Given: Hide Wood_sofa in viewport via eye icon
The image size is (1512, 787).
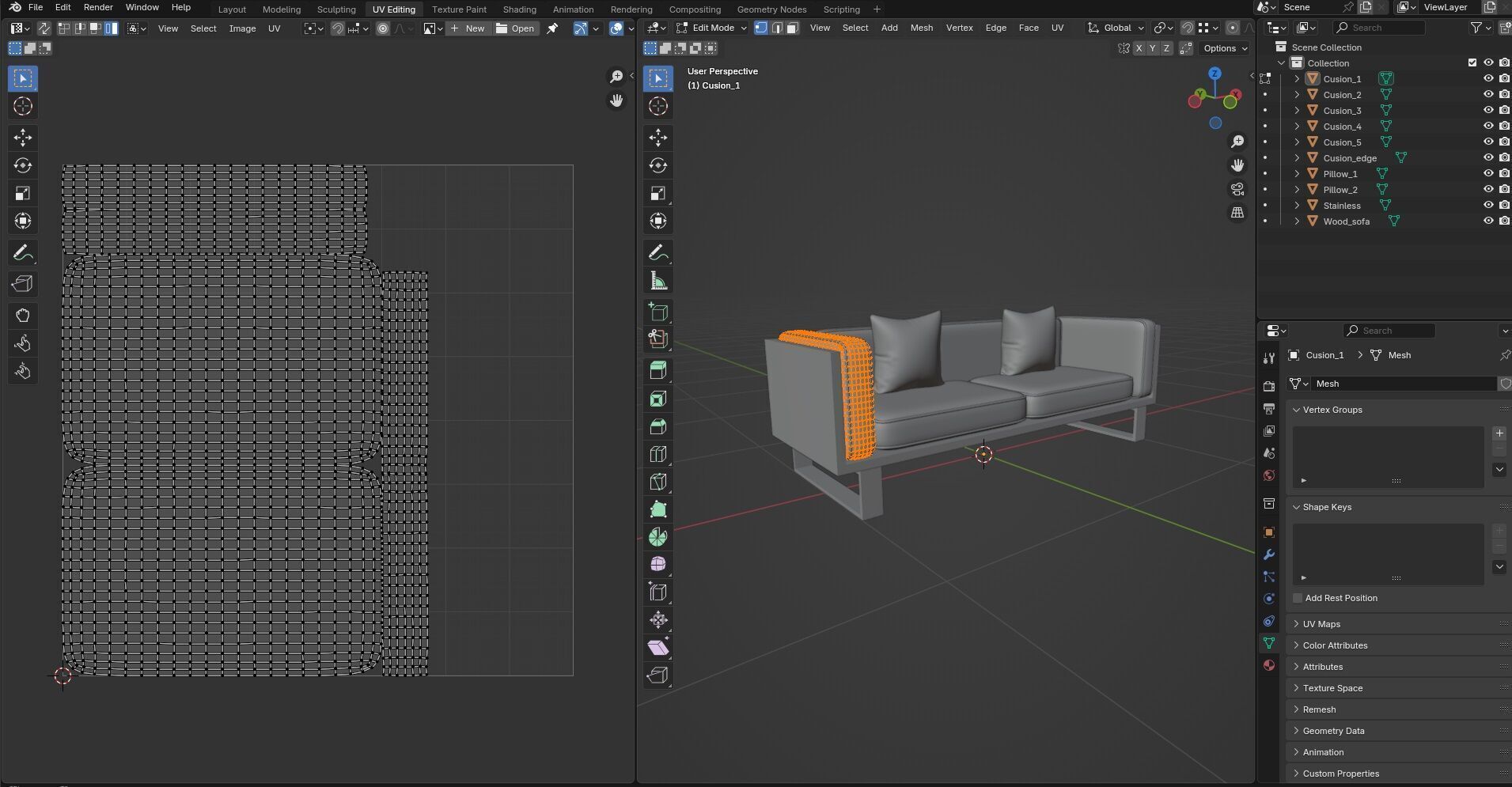Looking at the screenshot, I should click(x=1487, y=221).
